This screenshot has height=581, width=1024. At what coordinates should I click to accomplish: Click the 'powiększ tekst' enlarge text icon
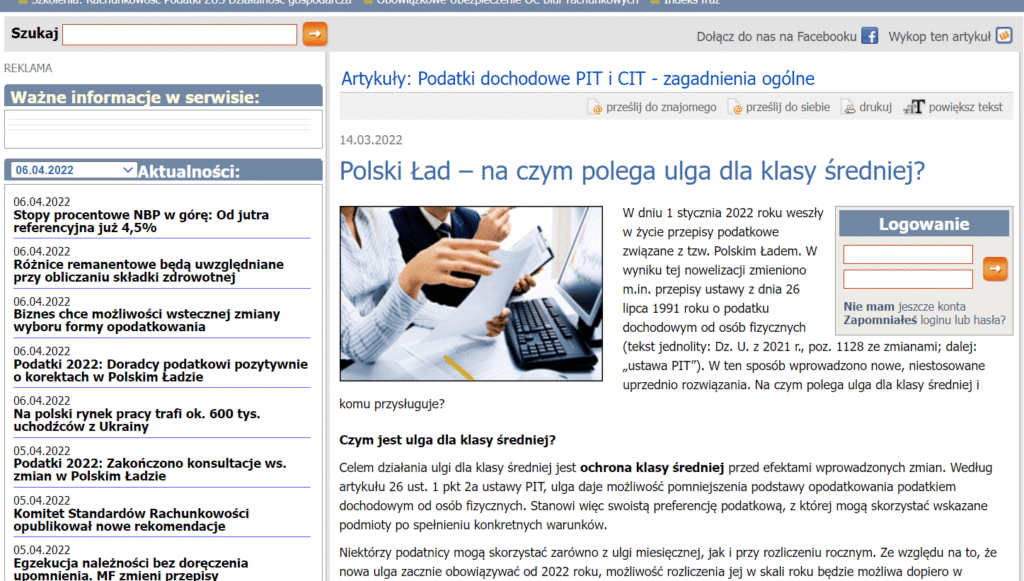[x=913, y=107]
